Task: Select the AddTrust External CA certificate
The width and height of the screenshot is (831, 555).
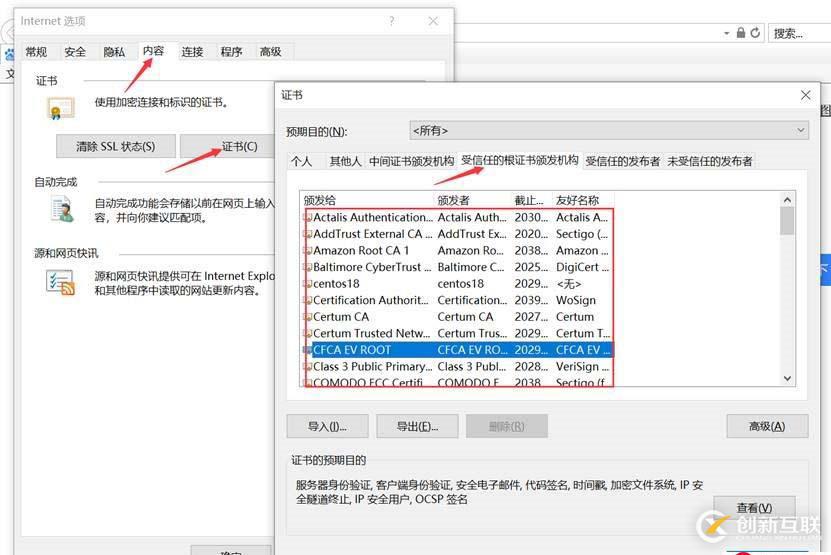Action: [x=458, y=234]
